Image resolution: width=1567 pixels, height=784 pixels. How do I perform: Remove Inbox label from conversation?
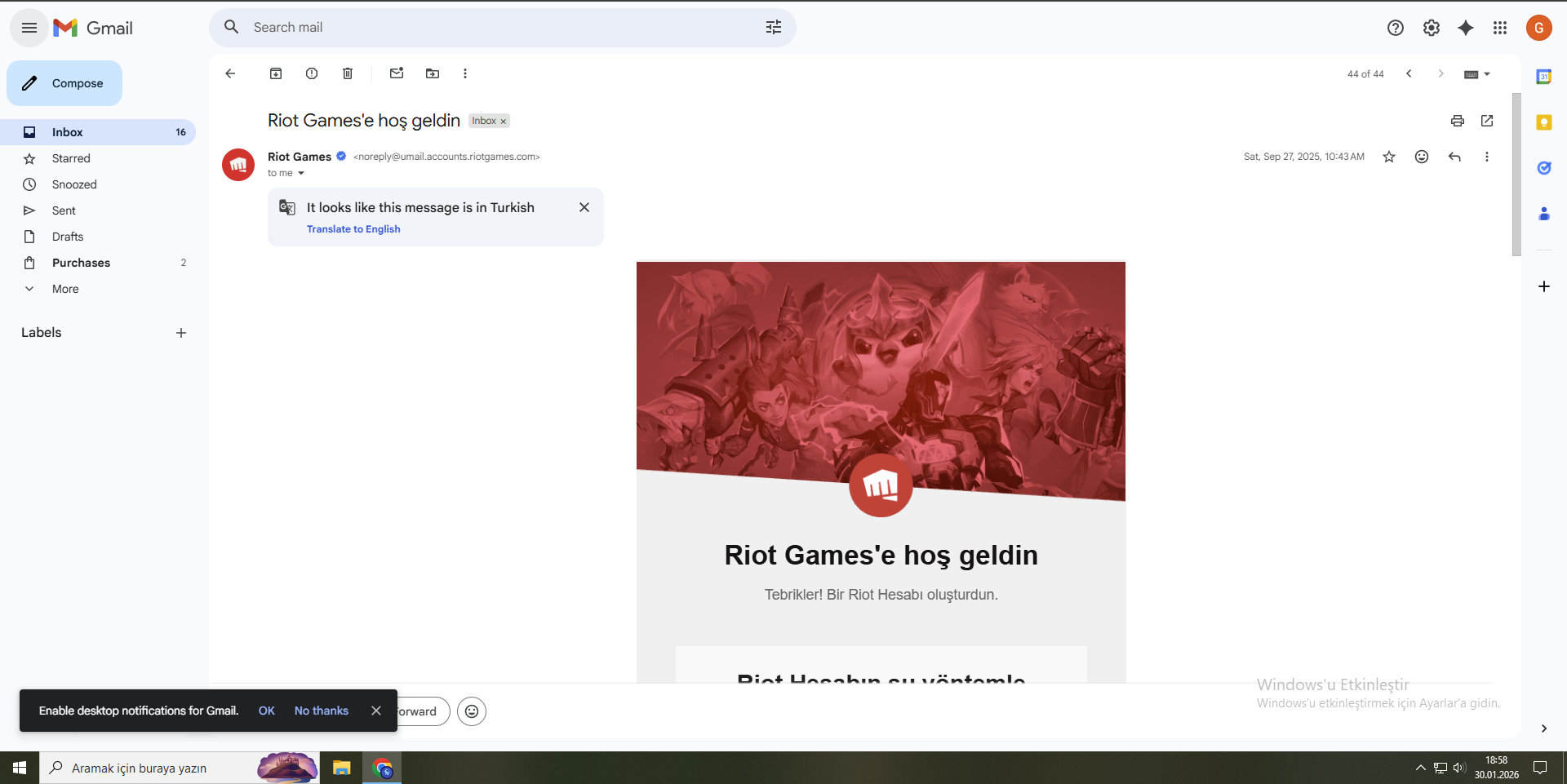pos(504,122)
